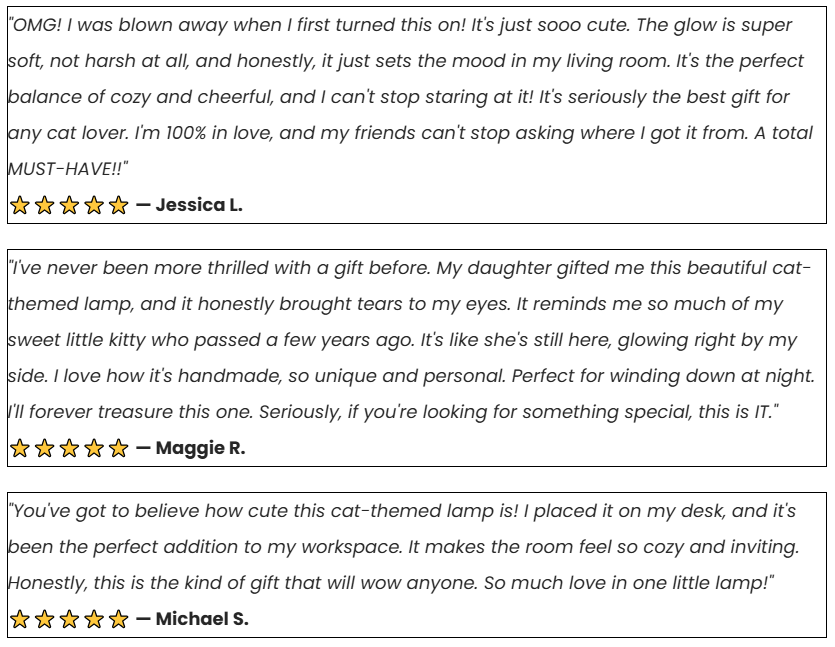Click third star in Jessica L.'s rating
The width and height of the screenshot is (835, 647).
[69, 206]
